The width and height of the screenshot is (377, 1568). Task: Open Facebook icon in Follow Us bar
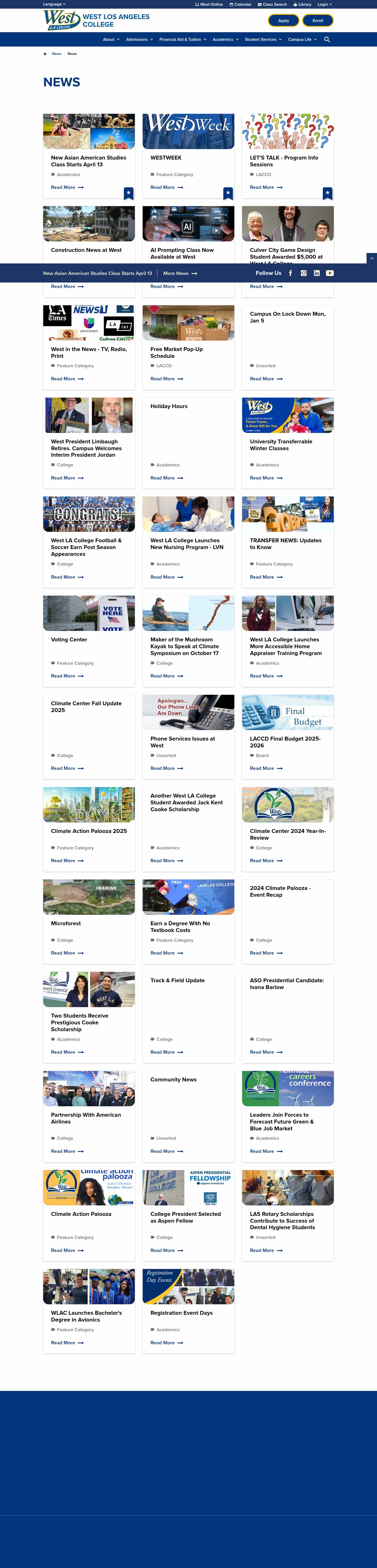[291, 273]
